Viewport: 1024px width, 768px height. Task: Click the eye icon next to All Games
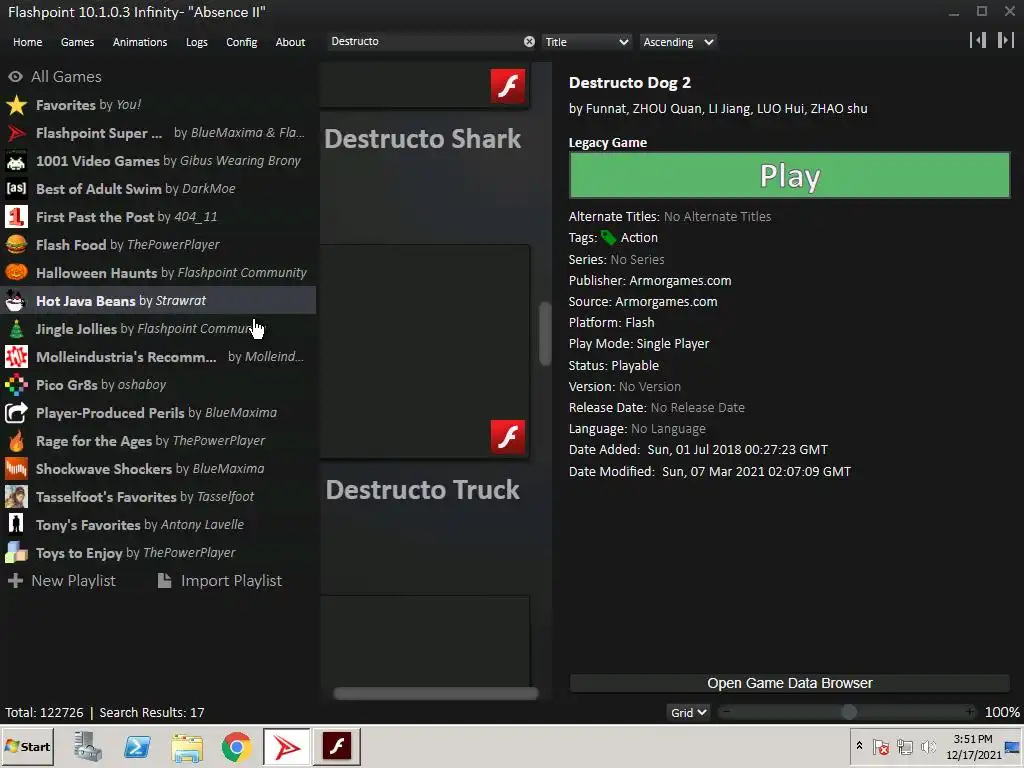(15, 76)
